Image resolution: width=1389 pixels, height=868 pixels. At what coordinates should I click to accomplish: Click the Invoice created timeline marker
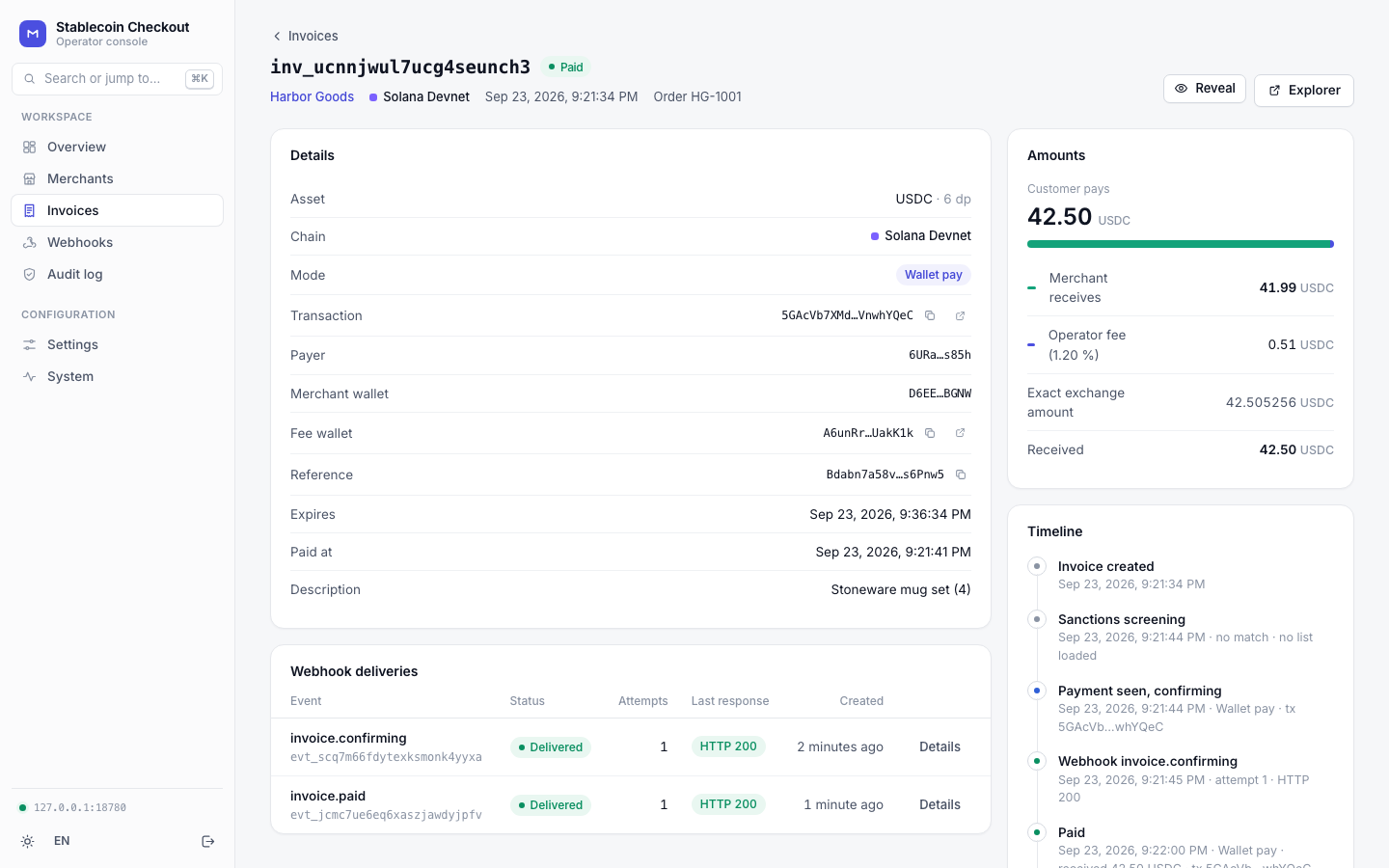tap(1037, 566)
